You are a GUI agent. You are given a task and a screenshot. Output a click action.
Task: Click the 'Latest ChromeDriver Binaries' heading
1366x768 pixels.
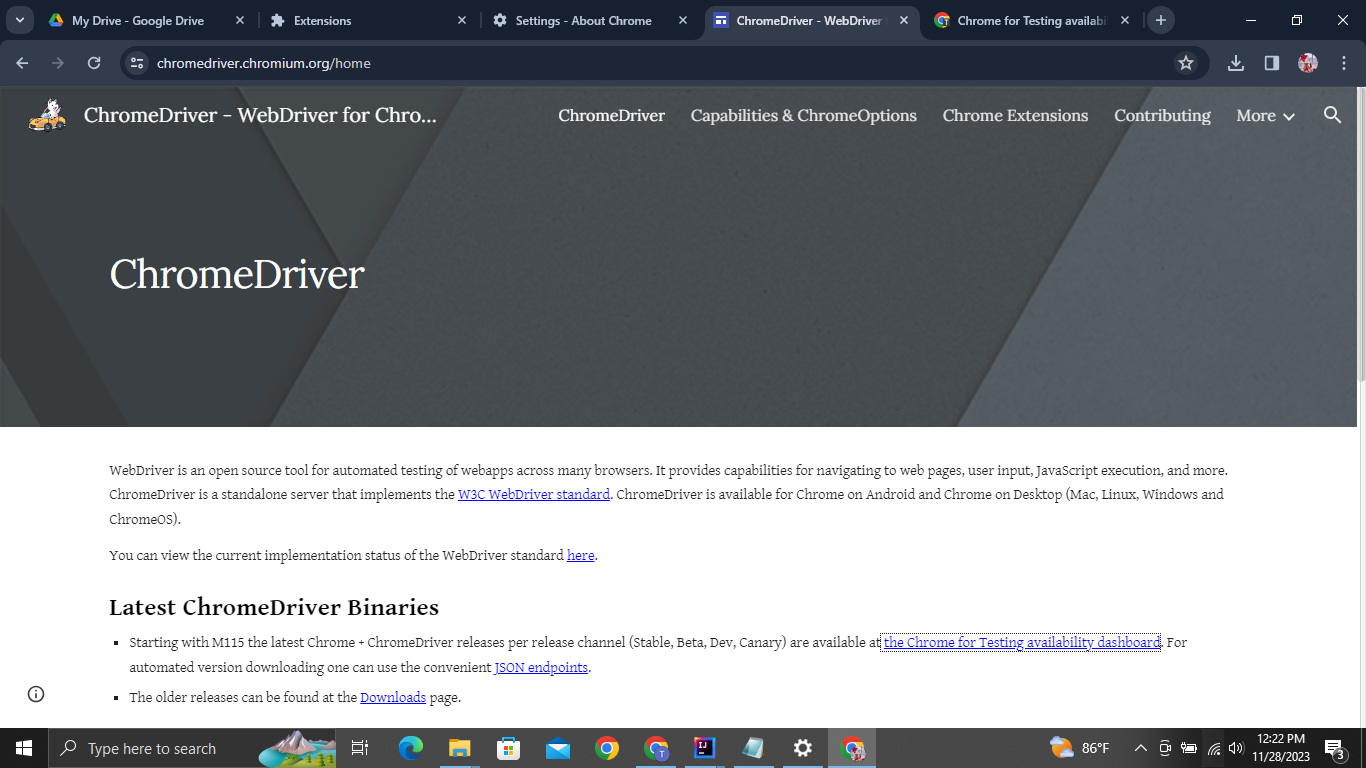click(x=274, y=607)
